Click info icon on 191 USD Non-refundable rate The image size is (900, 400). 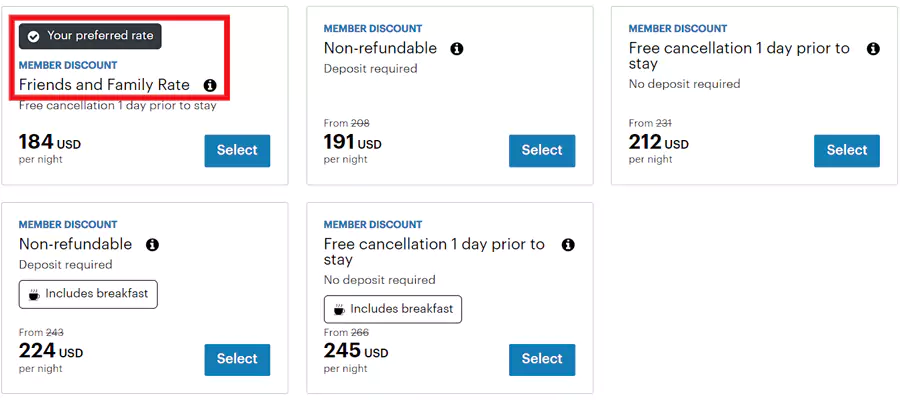(x=457, y=49)
